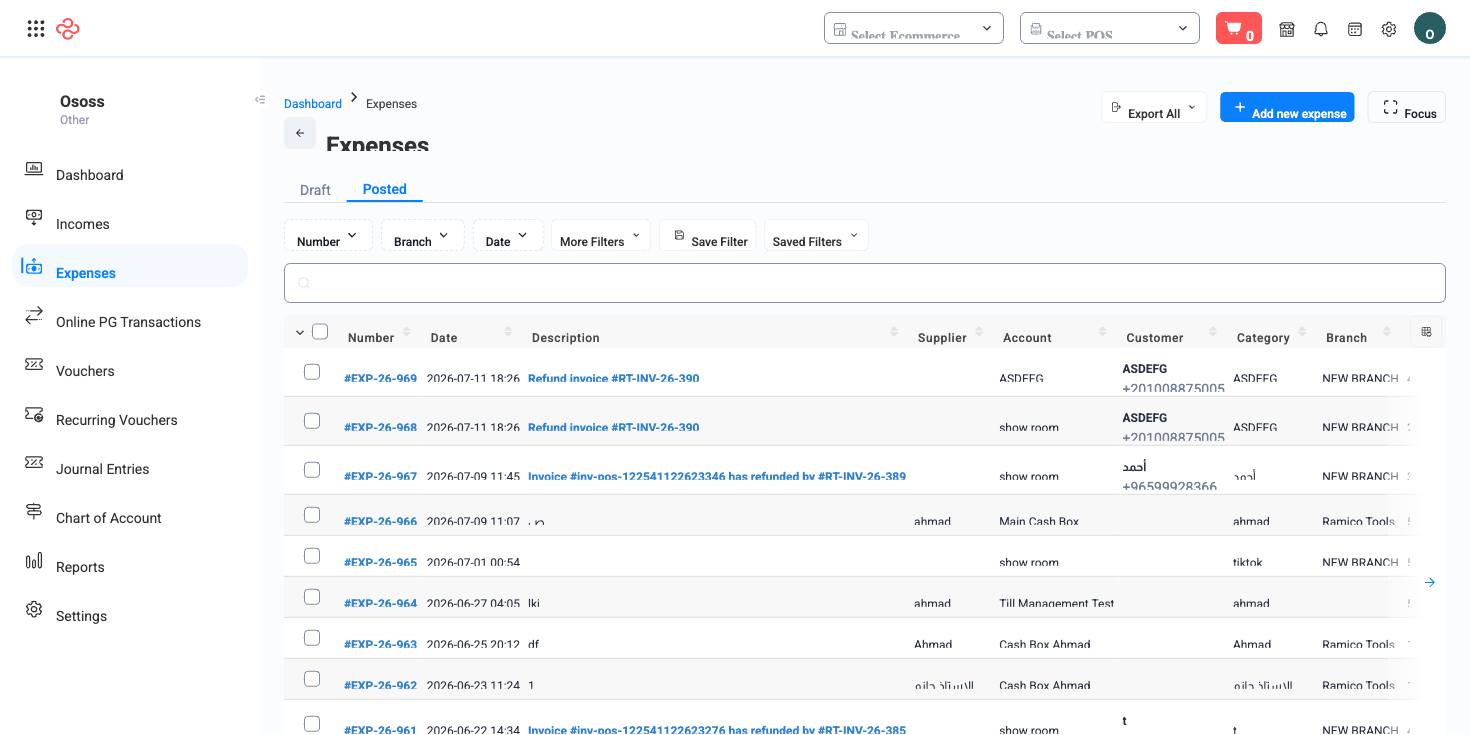Tick the checkbox for expense #EXP-26-966

pos(312,515)
